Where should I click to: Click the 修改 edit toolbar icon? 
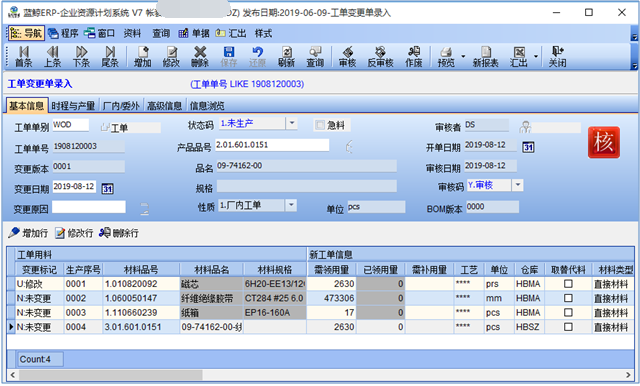click(x=171, y=56)
